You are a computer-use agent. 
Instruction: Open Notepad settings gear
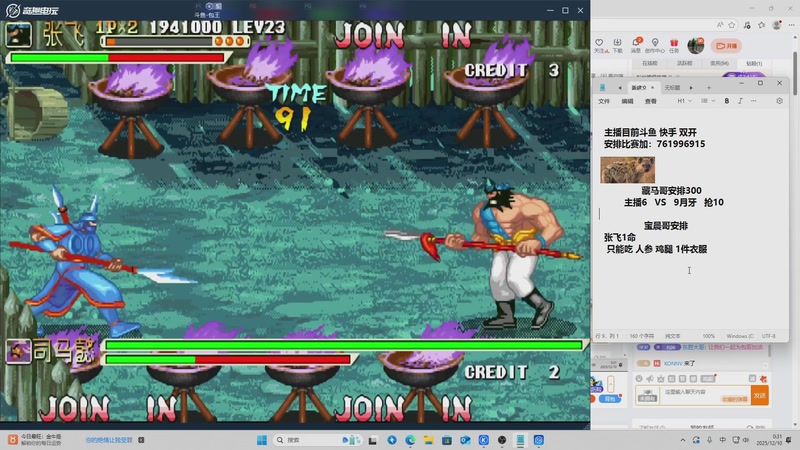779,101
